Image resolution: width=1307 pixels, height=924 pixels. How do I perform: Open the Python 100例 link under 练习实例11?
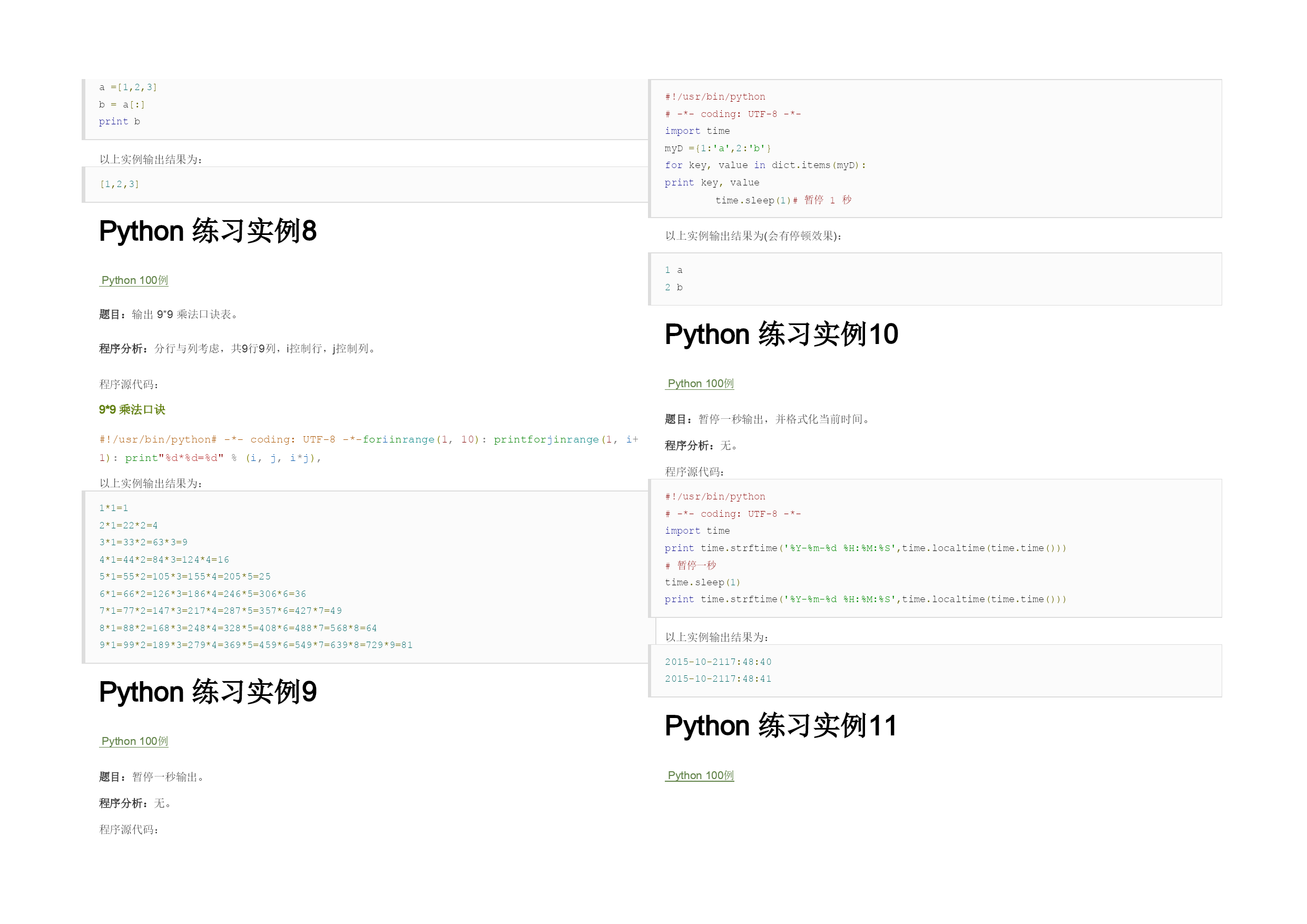[700, 775]
